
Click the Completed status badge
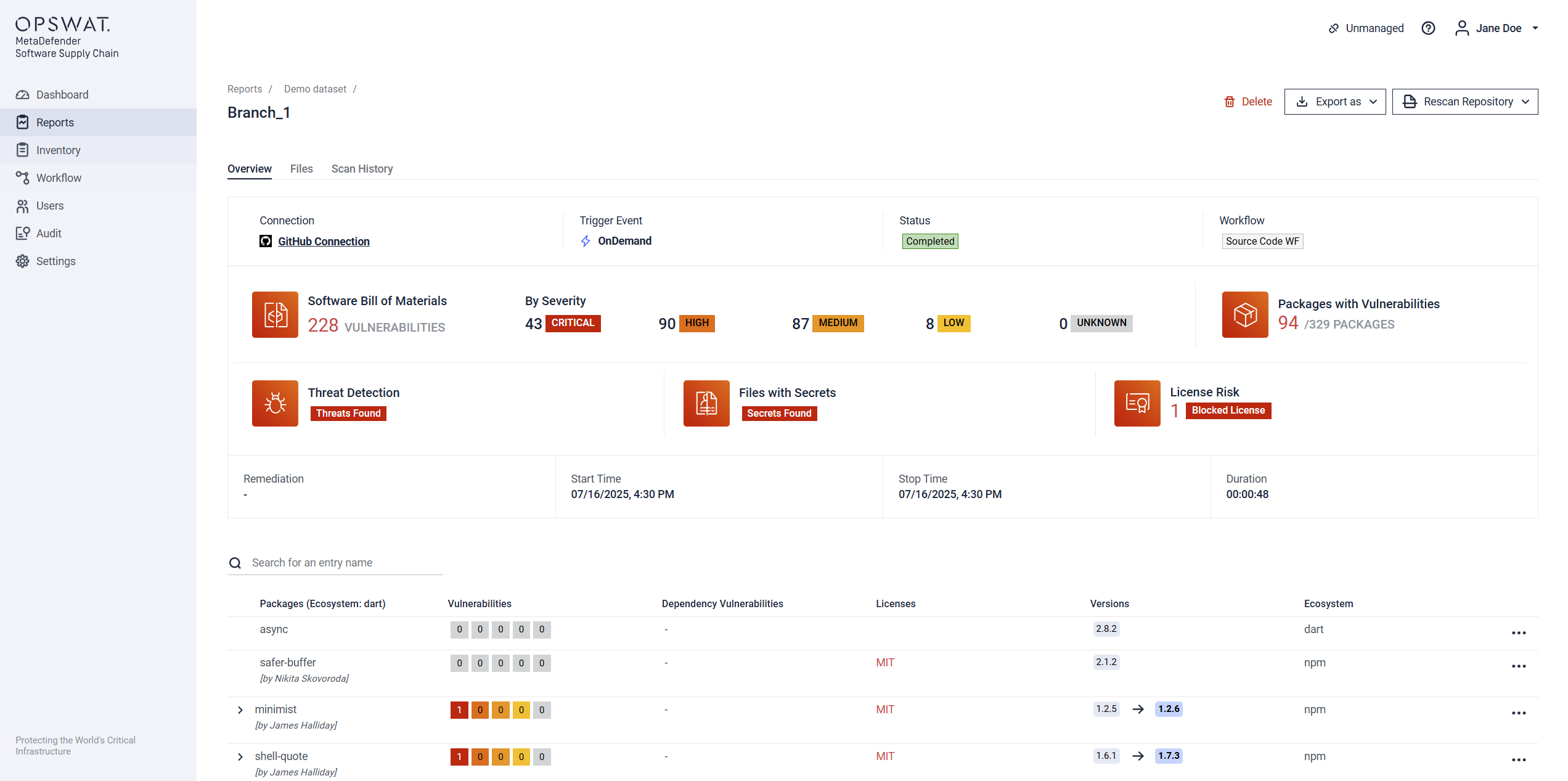pos(930,242)
